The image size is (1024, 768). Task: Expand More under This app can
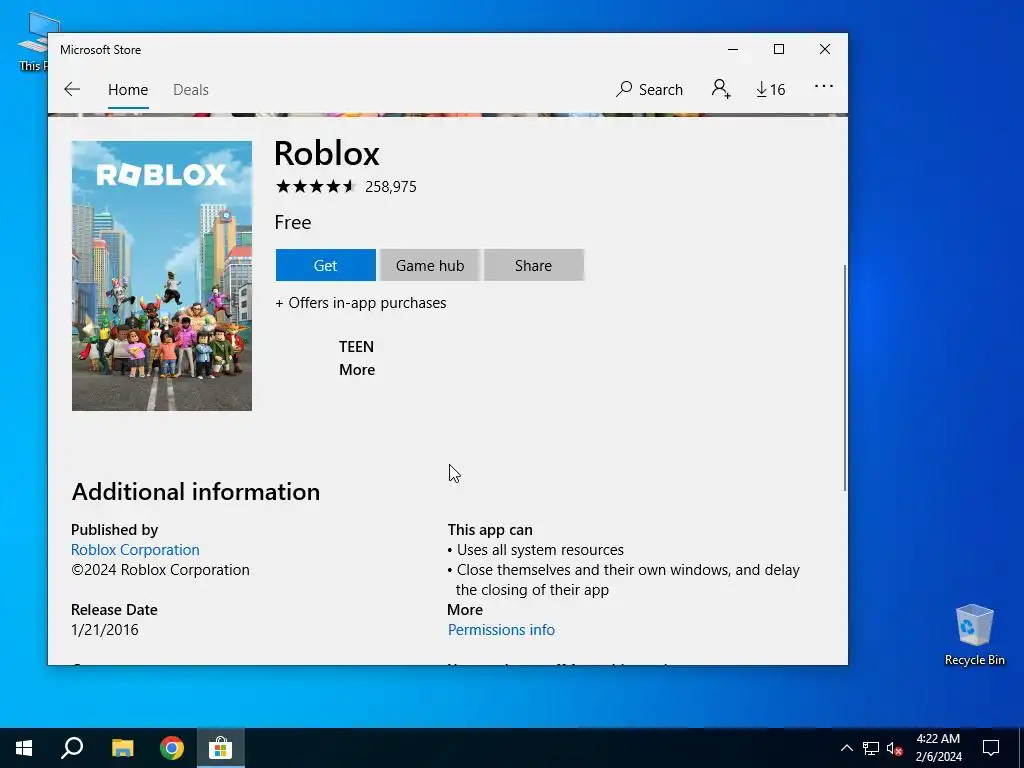tap(465, 610)
